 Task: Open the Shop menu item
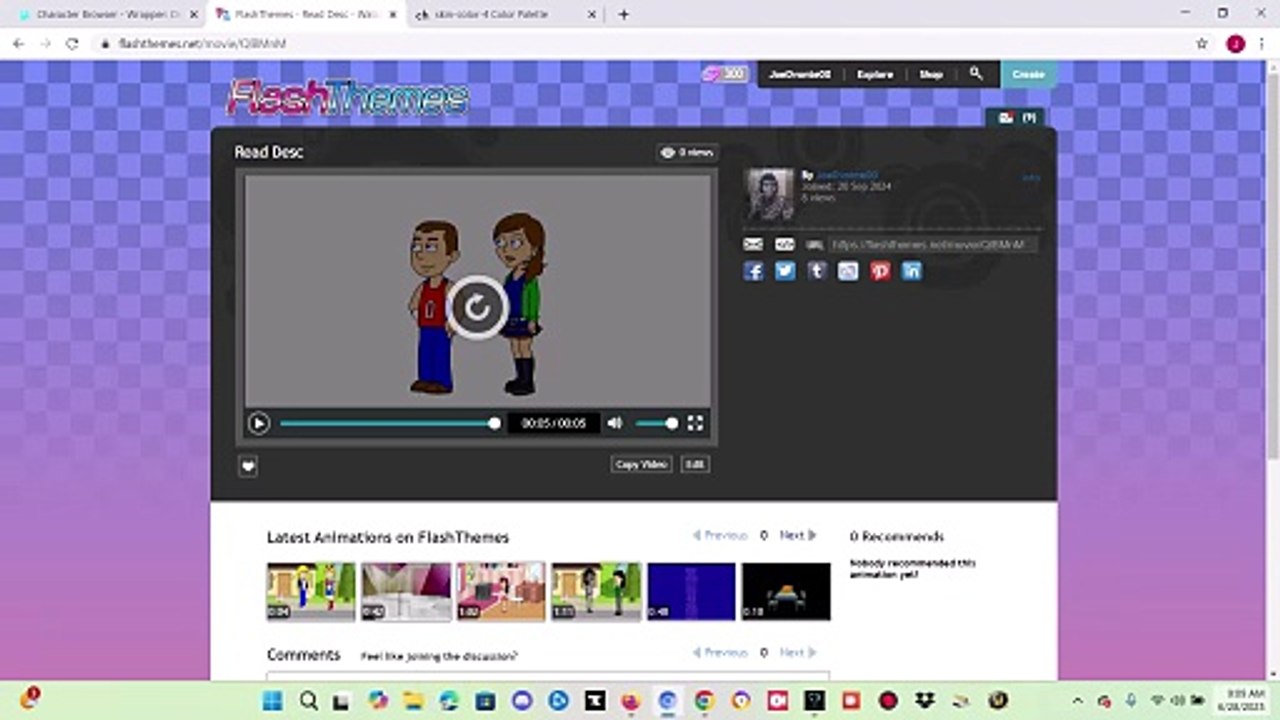point(931,74)
